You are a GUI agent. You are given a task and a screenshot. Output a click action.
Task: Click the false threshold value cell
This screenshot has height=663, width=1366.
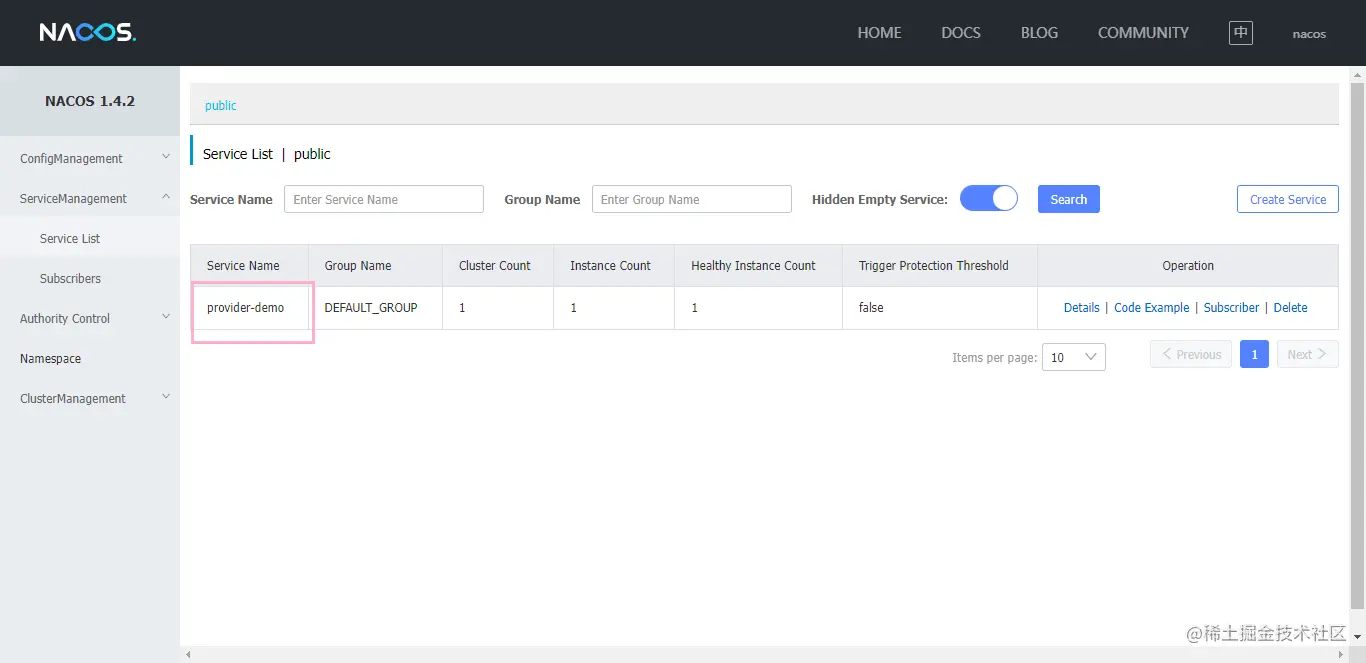(940, 308)
